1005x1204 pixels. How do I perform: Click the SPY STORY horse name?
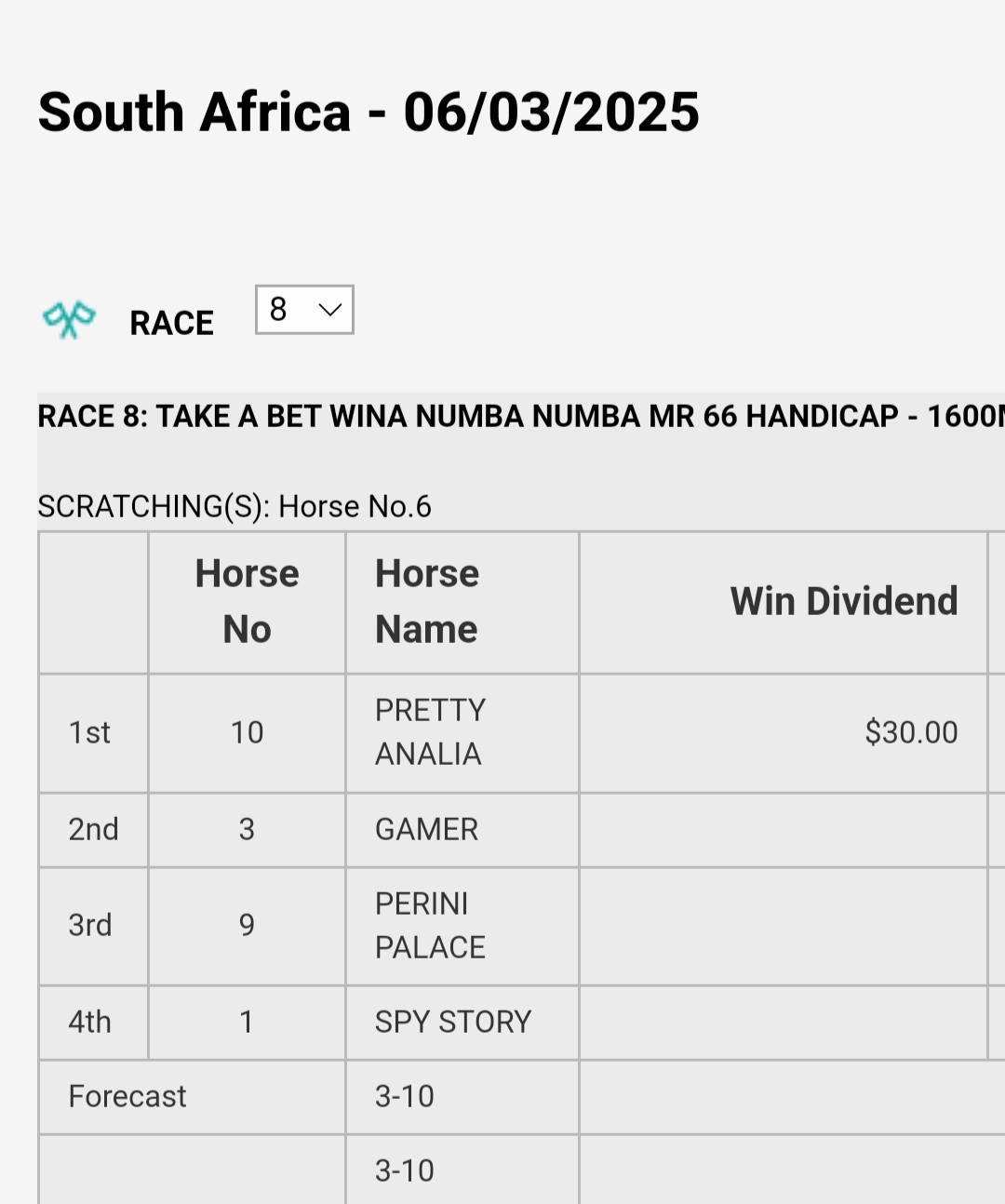pos(452,1022)
